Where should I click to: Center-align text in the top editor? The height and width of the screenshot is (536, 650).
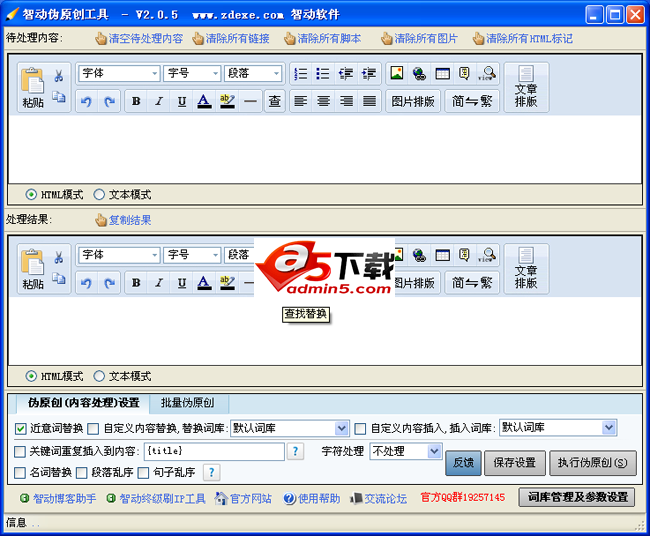pyautogui.click(x=323, y=101)
